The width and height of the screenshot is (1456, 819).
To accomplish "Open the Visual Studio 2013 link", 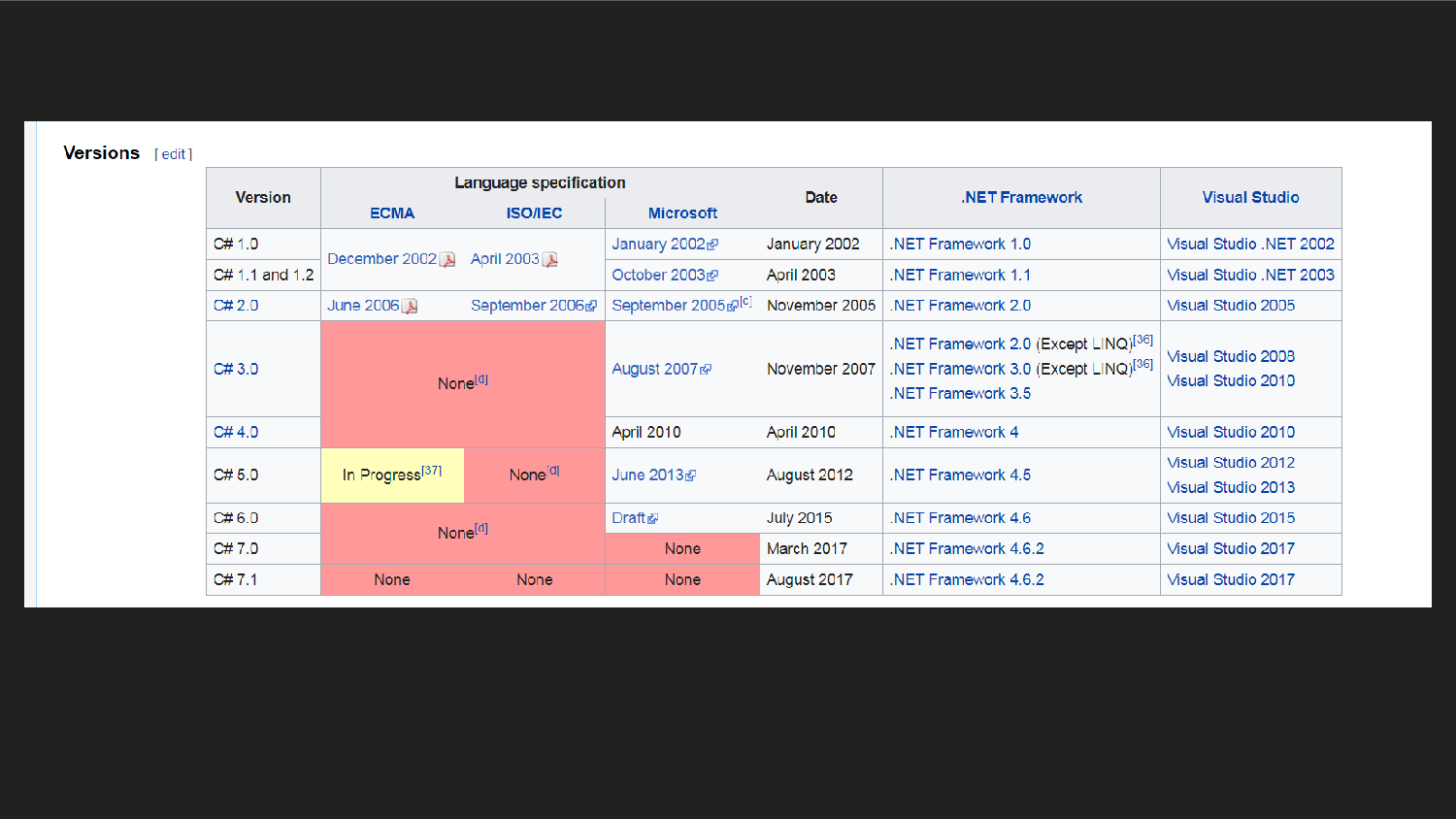I will 1231,488.
